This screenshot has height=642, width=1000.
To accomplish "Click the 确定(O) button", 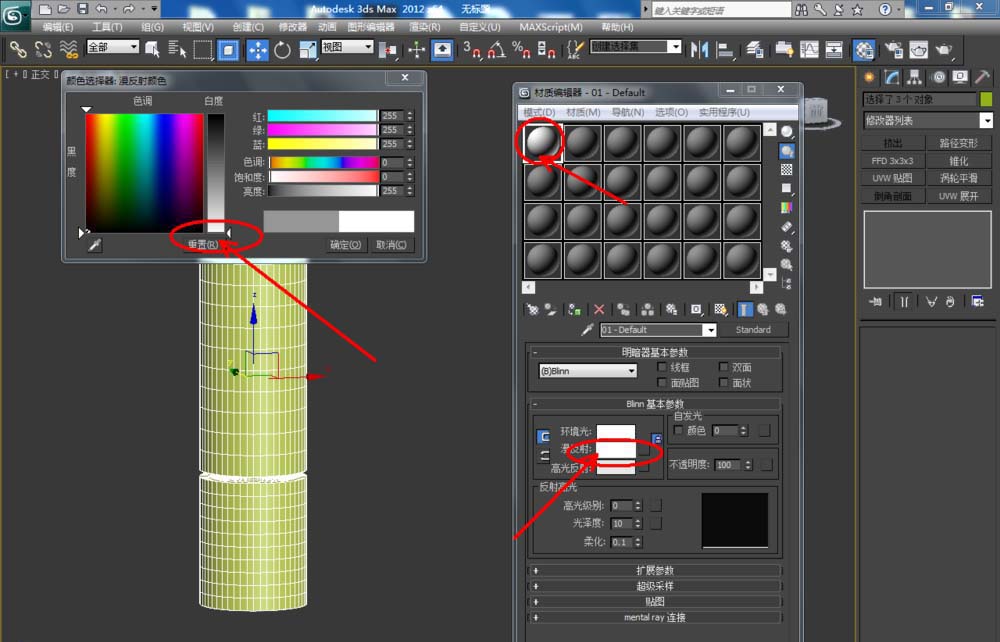I will (346, 245).
